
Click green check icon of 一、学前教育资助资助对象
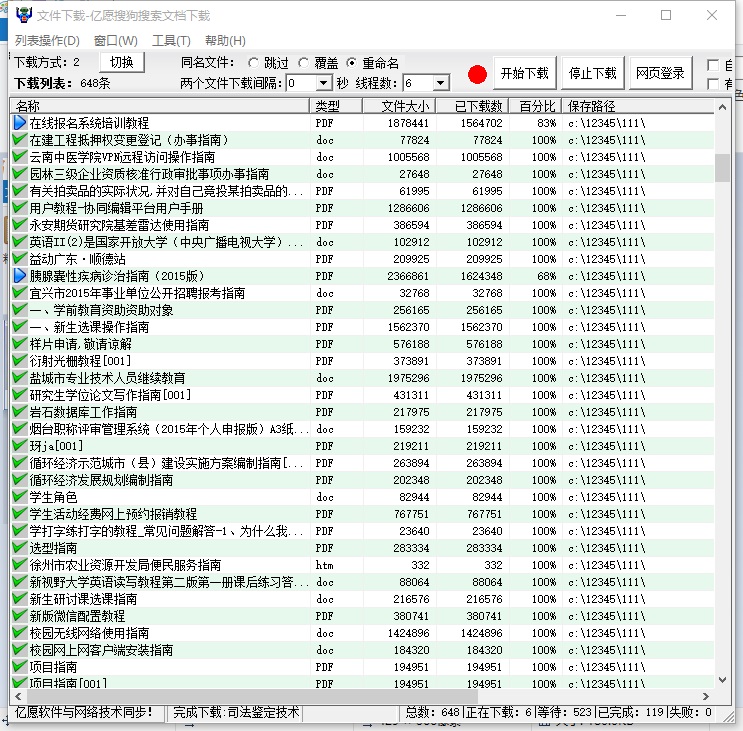click(20, 310)
